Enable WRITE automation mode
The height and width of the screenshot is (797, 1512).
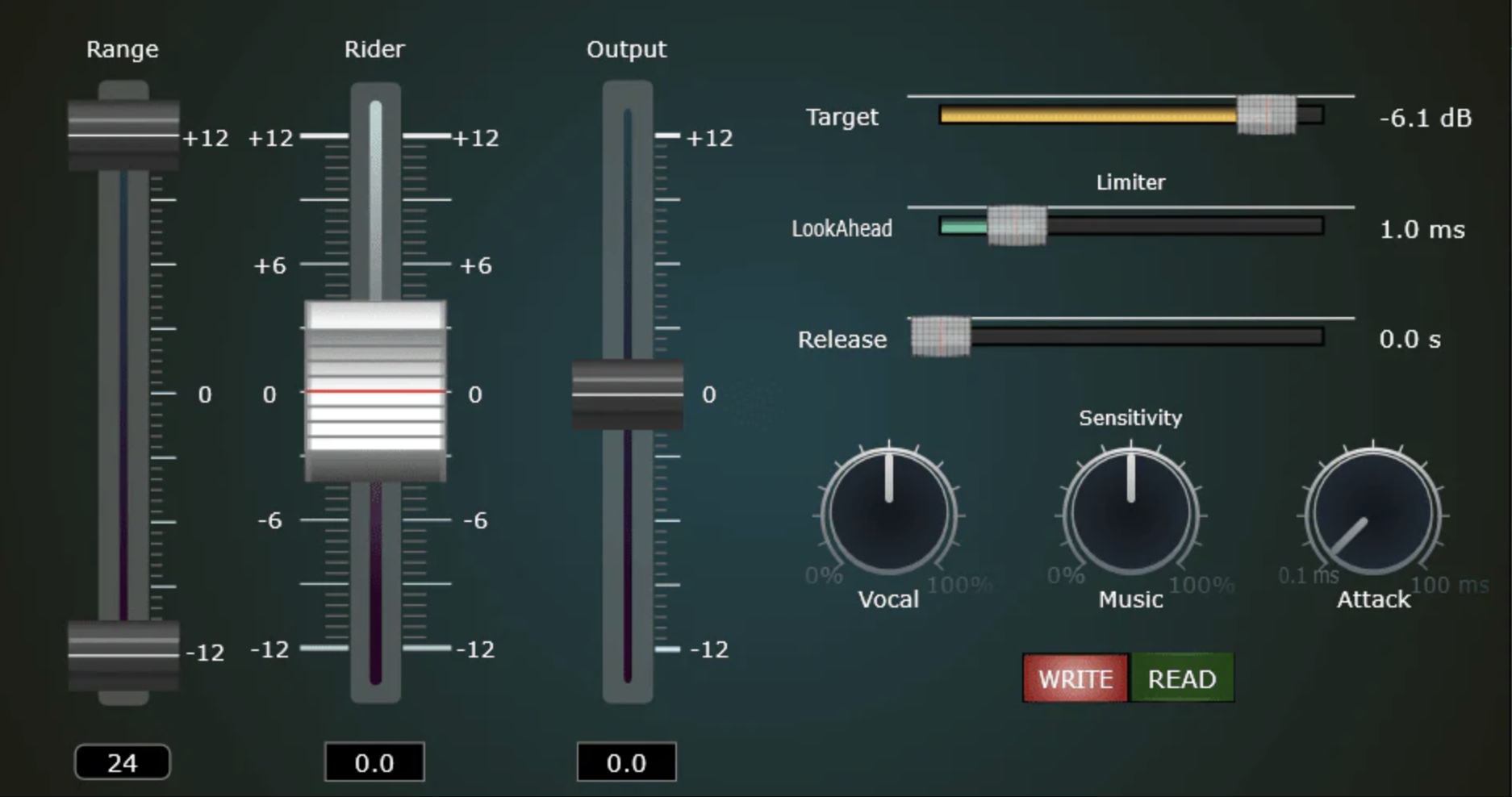(x=1076, y=678)
